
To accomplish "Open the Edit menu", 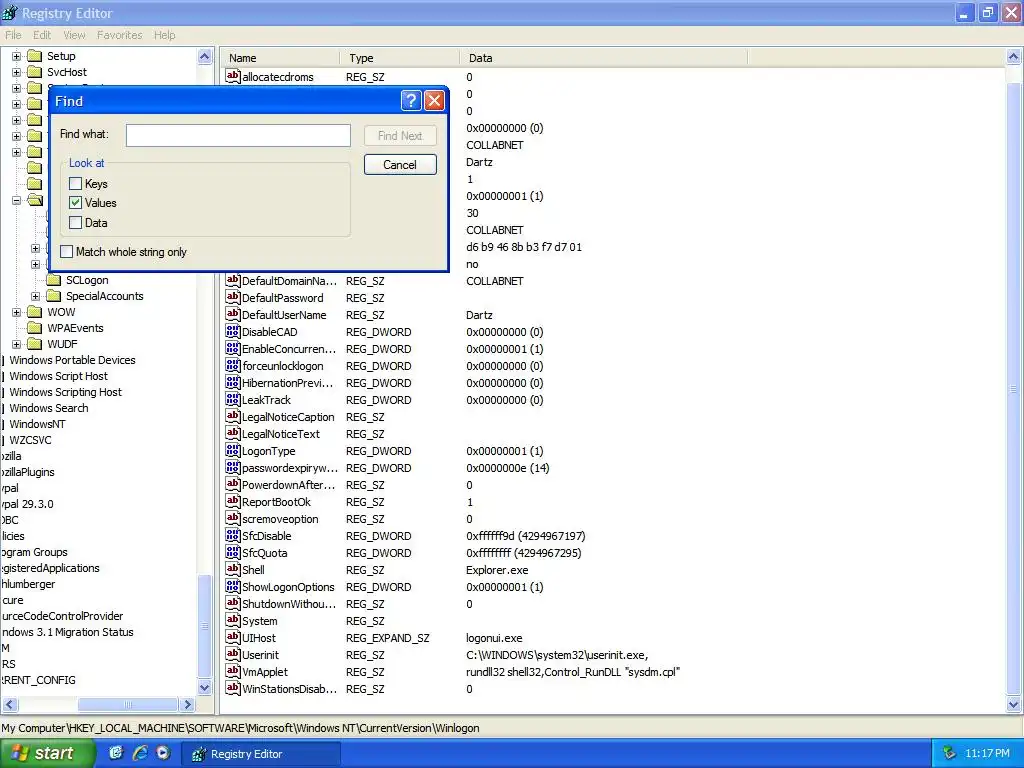I will [42, 35].
